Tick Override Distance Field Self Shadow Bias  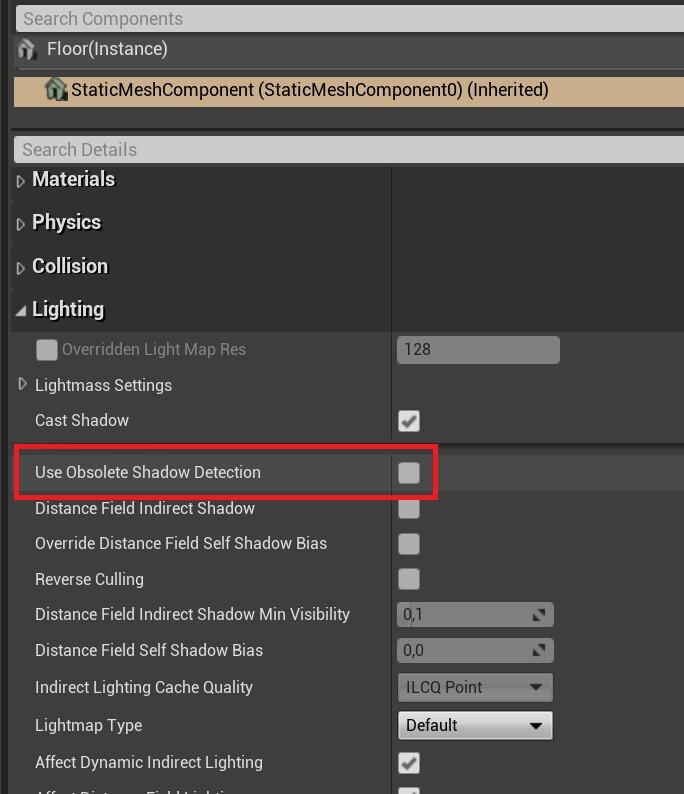pos(409,544)
